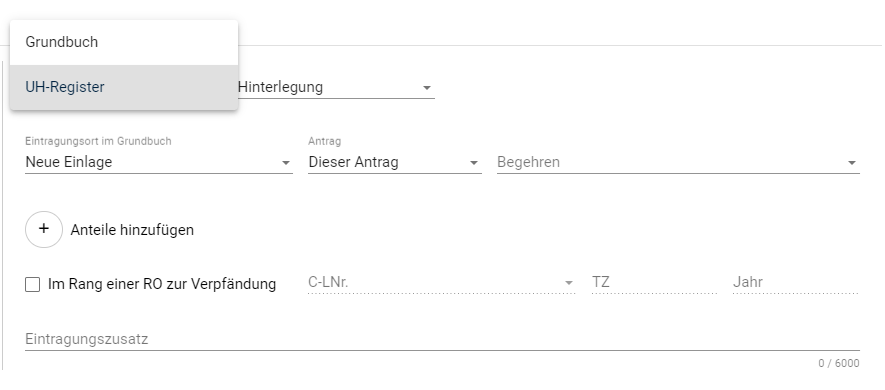The image size is (885, 390).
Task: Click the 0 / 6000 character counter
Action: (839, 363)
